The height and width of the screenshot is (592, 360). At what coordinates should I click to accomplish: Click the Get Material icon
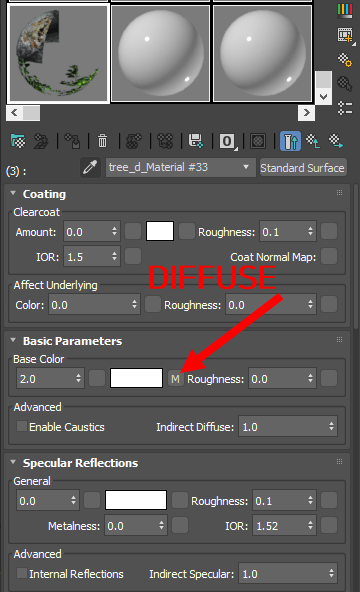tap(18, 141)
